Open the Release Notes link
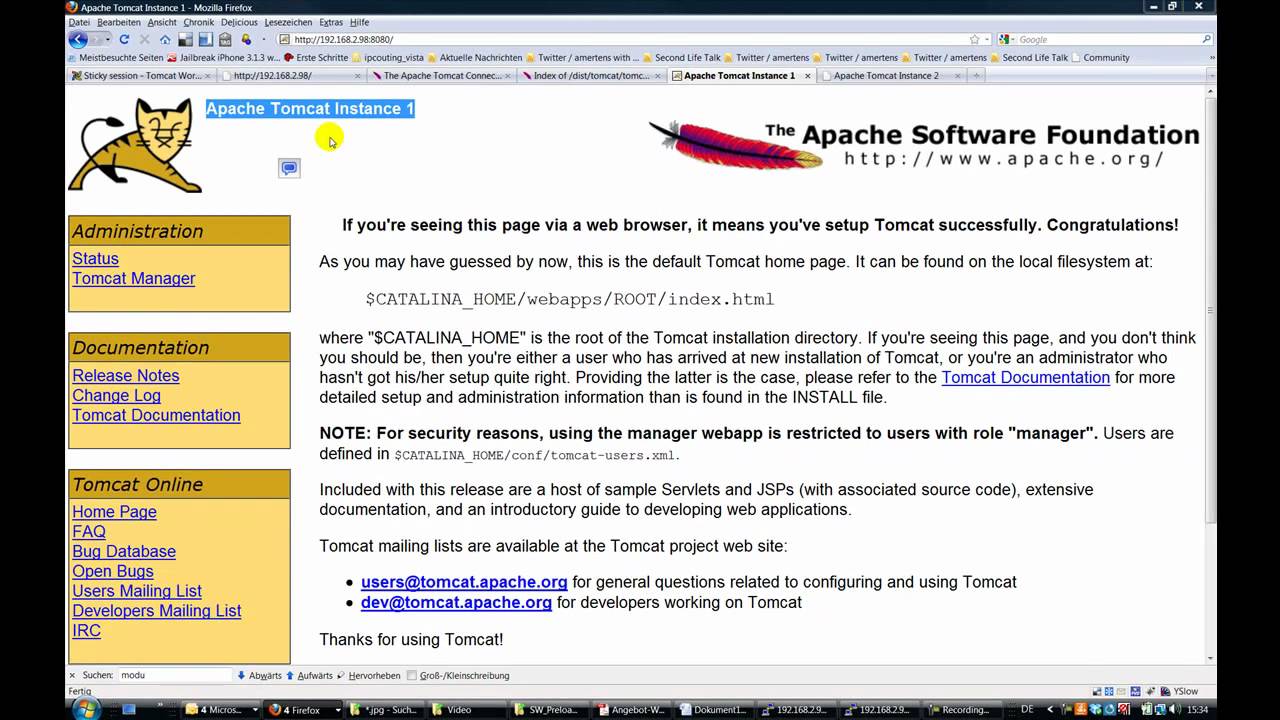The width and height of the screenshot is (1280, 720). tap(126, 376)
